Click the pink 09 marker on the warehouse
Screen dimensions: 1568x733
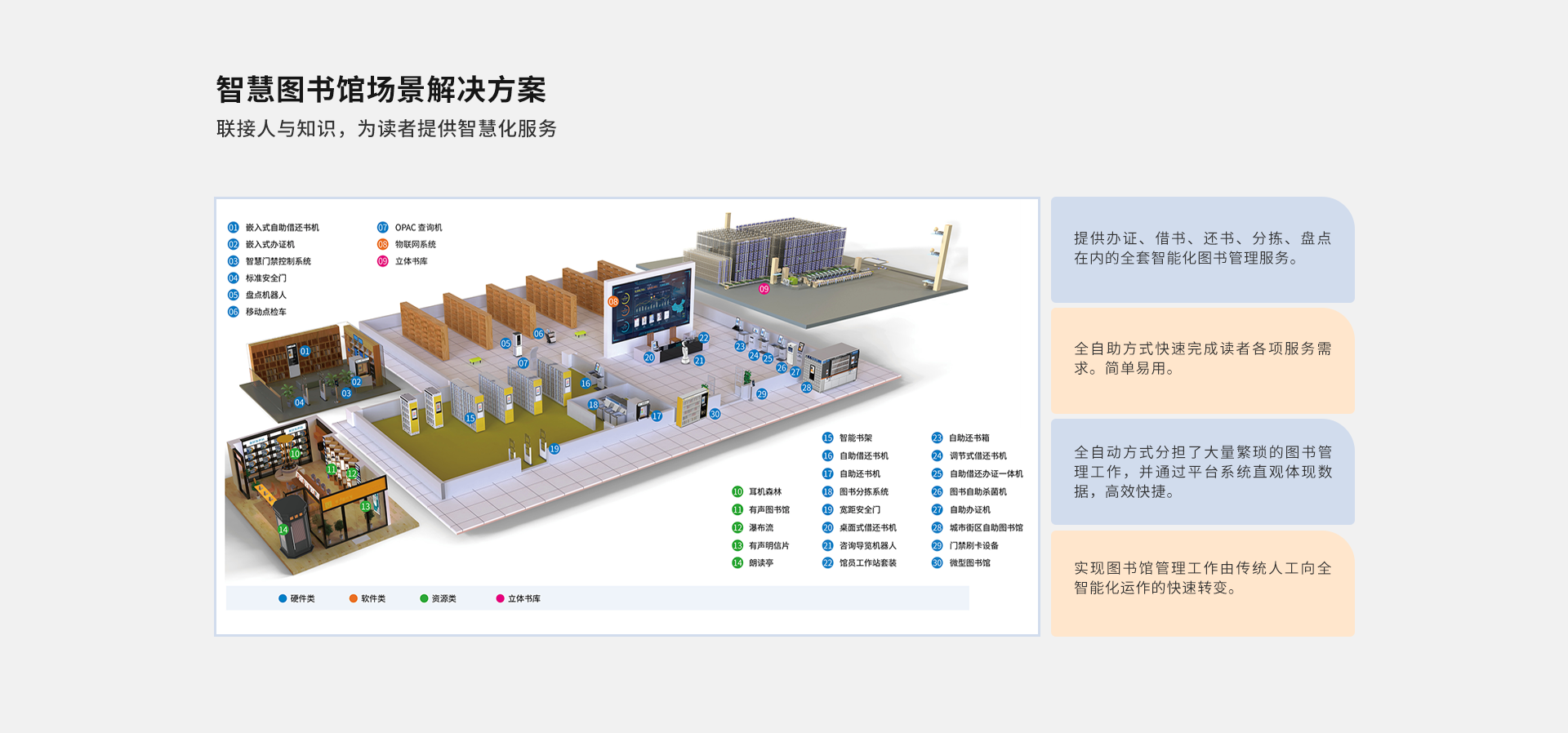764,289
